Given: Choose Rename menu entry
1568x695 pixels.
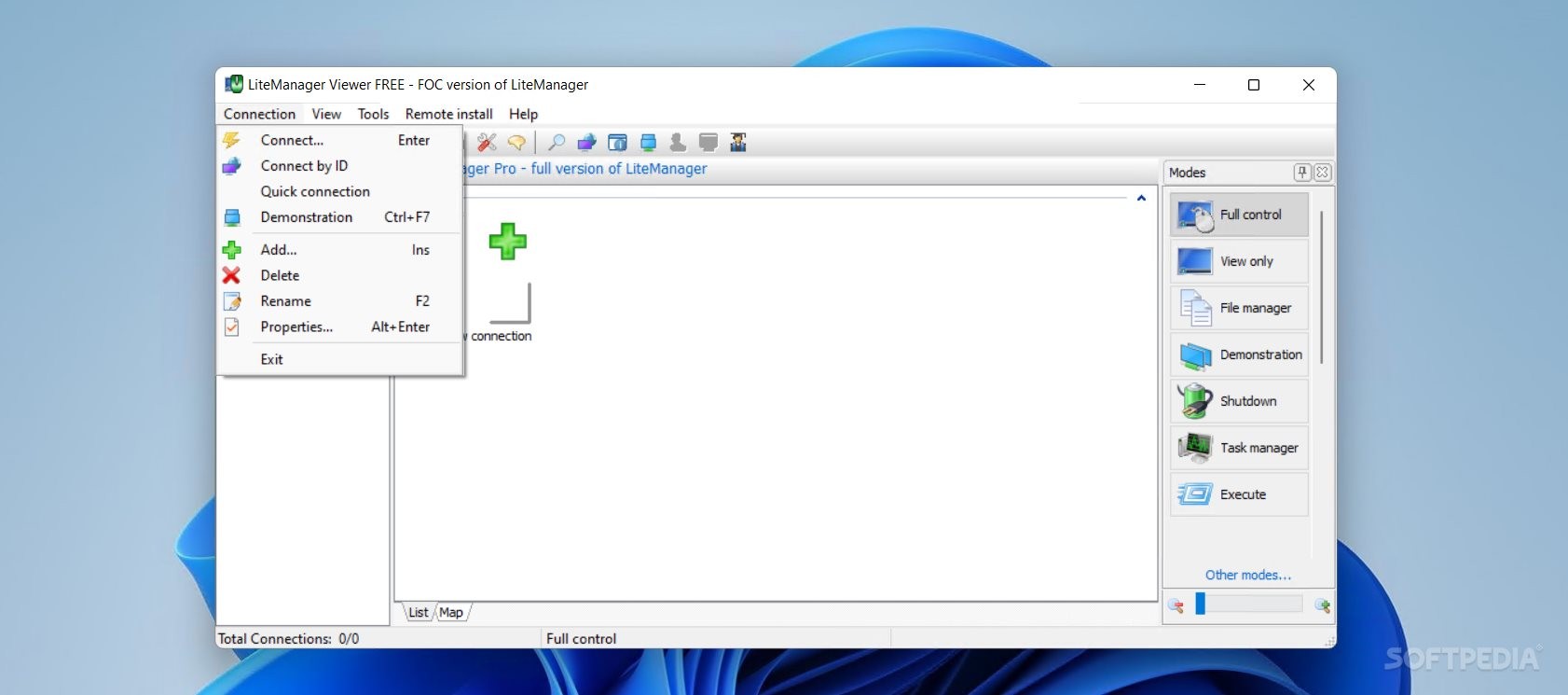Looking at the screenshot, I should 340,301.
